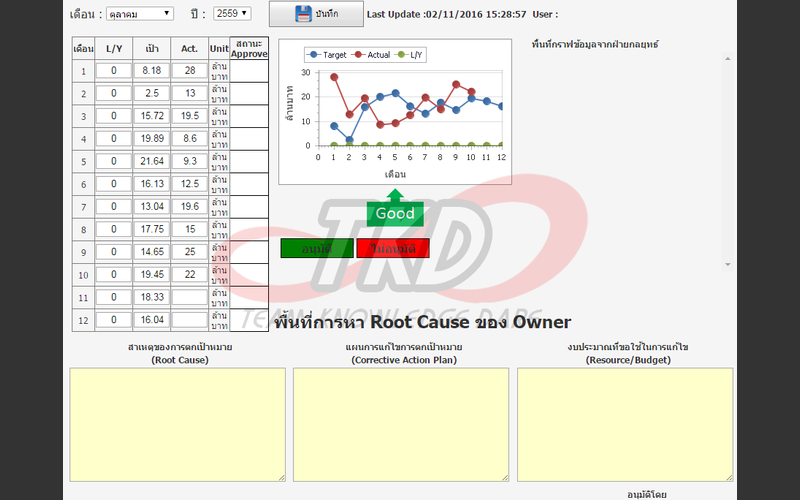Click the month 1 Actual data point on chart

[x=334, y=78]
